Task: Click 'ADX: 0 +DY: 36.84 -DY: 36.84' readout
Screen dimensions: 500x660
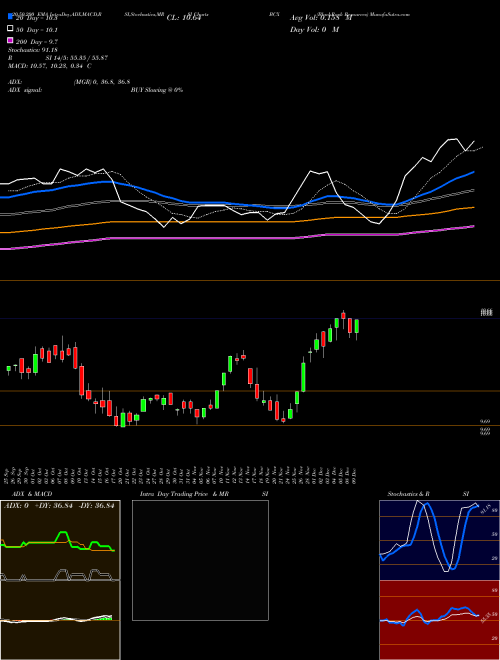Action: point(59,506)
